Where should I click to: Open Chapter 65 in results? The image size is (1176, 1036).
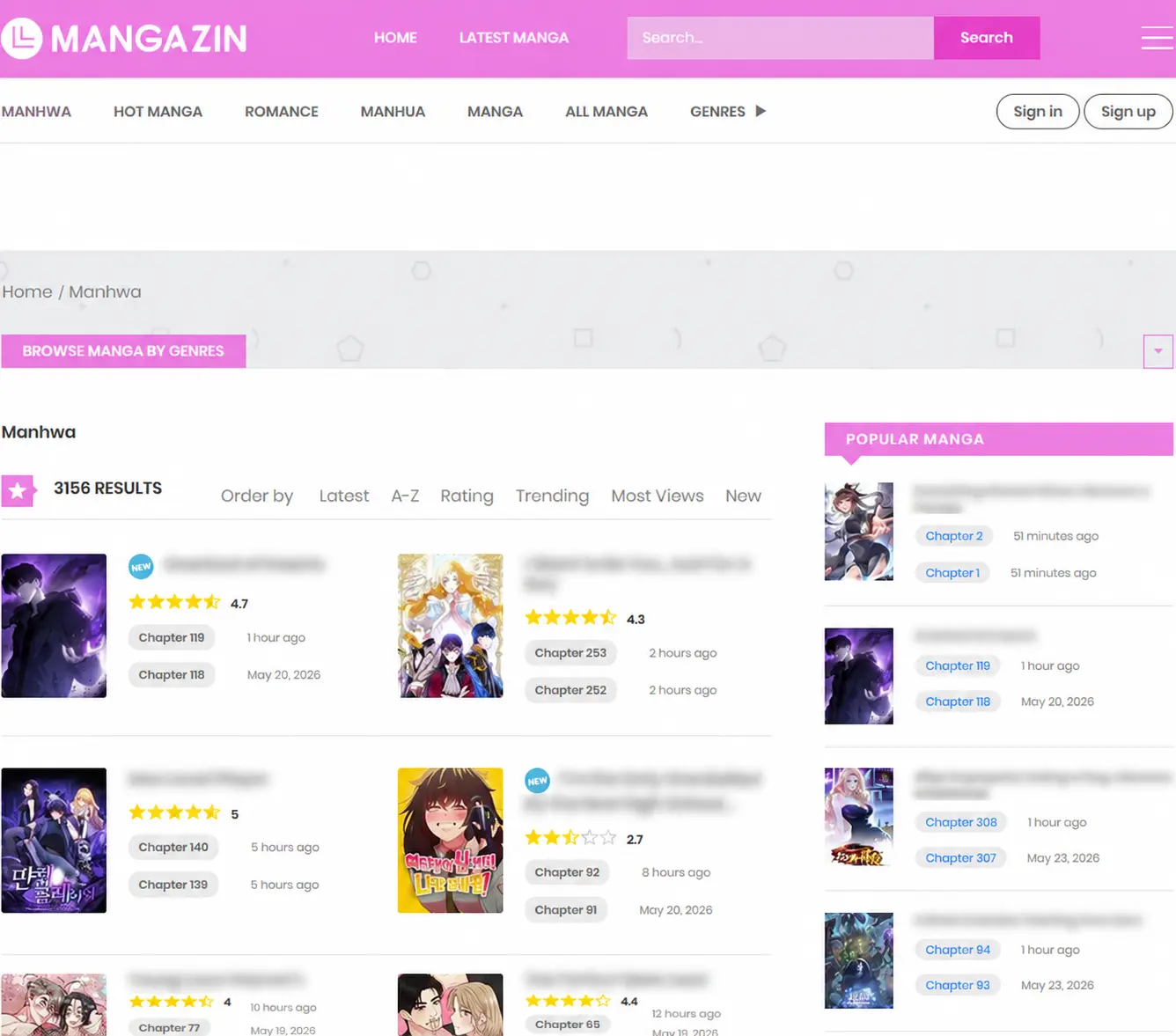click(567, 1025)
